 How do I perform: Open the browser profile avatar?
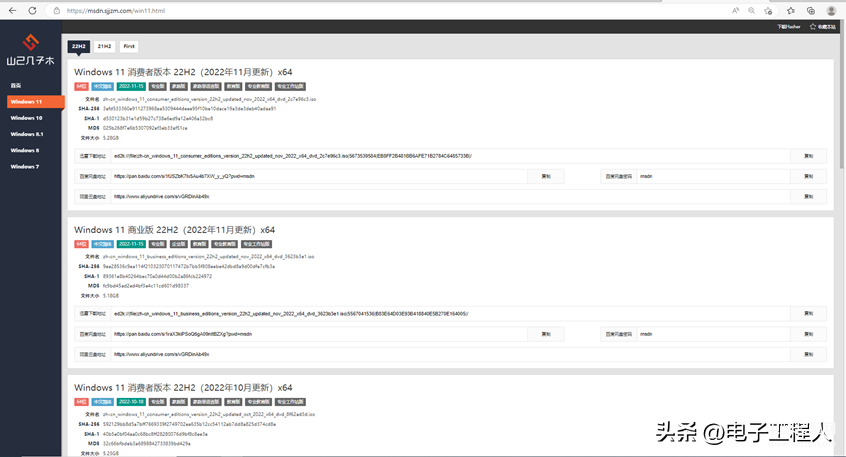tap(831, 10)
